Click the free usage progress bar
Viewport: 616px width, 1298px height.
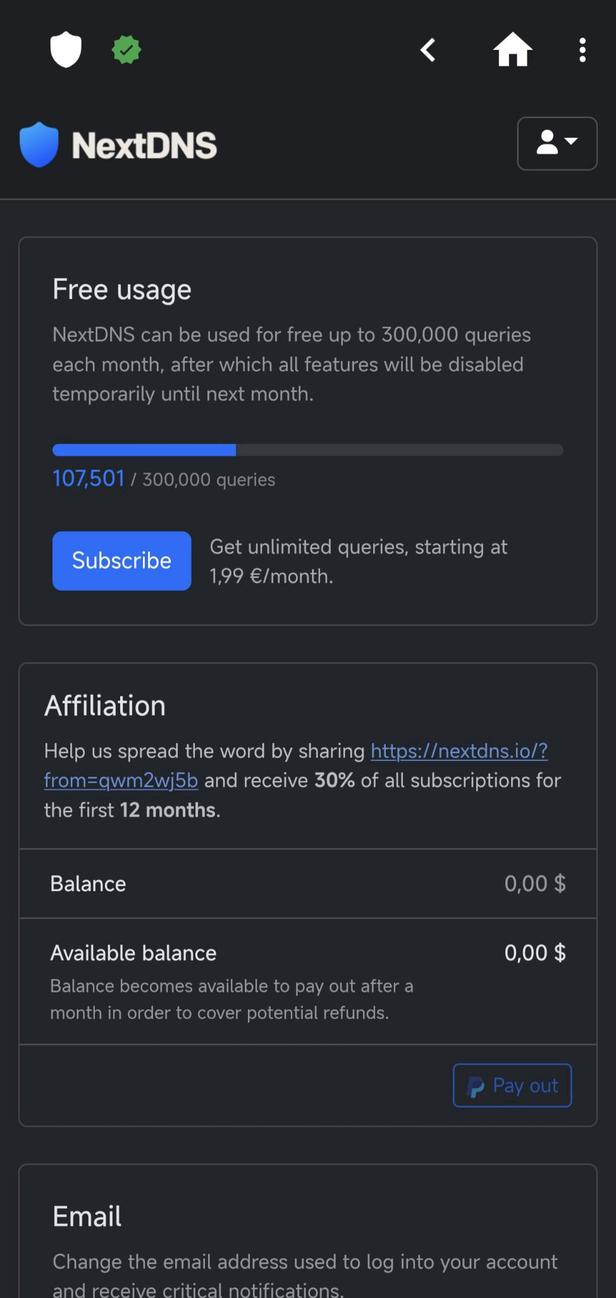pos(307,450)
